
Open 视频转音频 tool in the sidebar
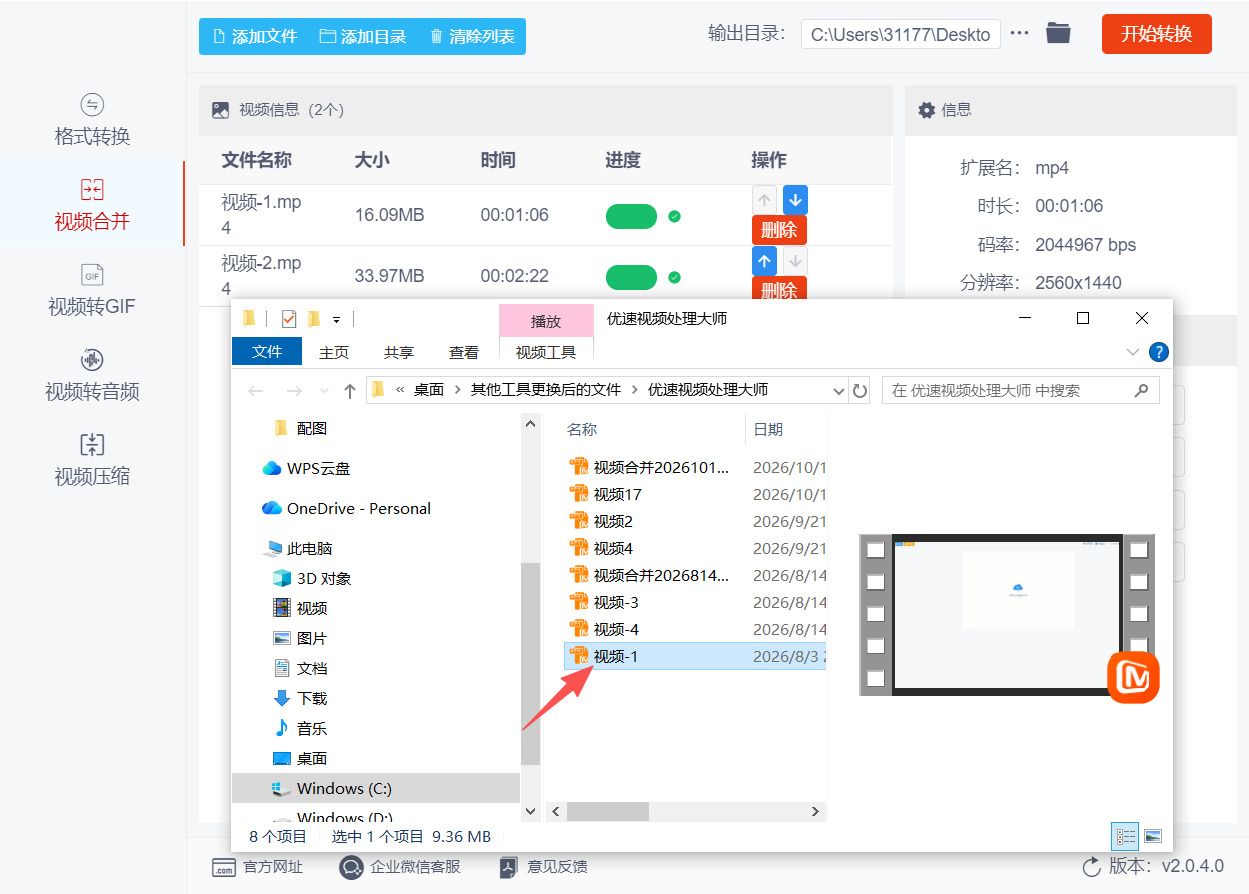92,375
